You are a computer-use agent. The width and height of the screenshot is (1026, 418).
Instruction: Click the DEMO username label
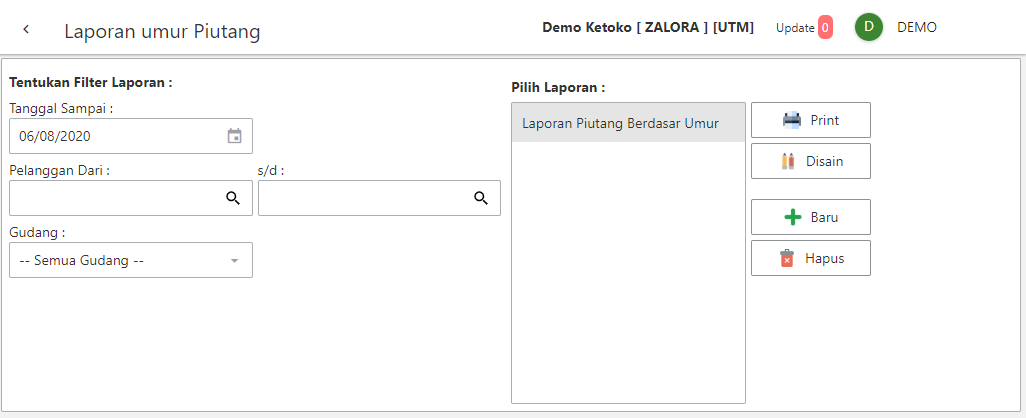[x=917, y=28]
